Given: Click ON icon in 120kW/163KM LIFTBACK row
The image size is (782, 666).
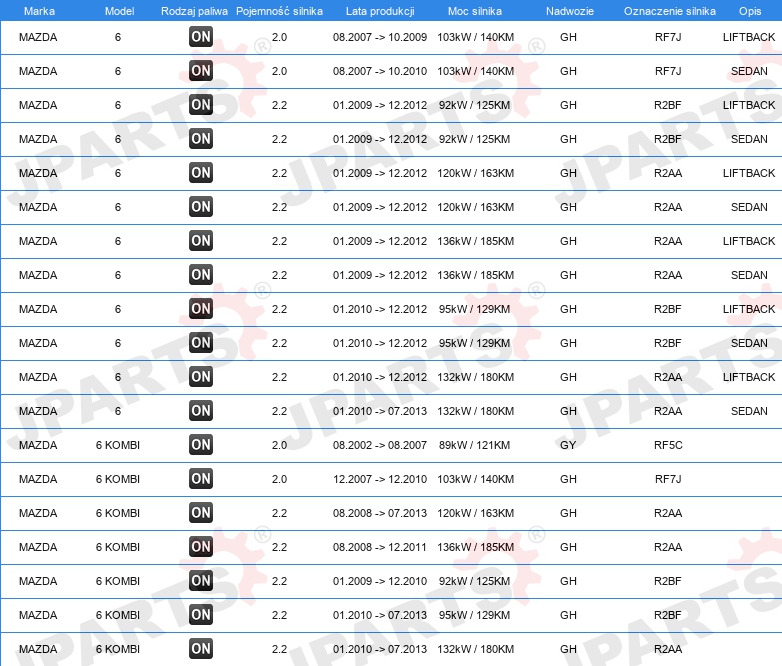Looking at the screenshot, I should [x=201, y=173].
